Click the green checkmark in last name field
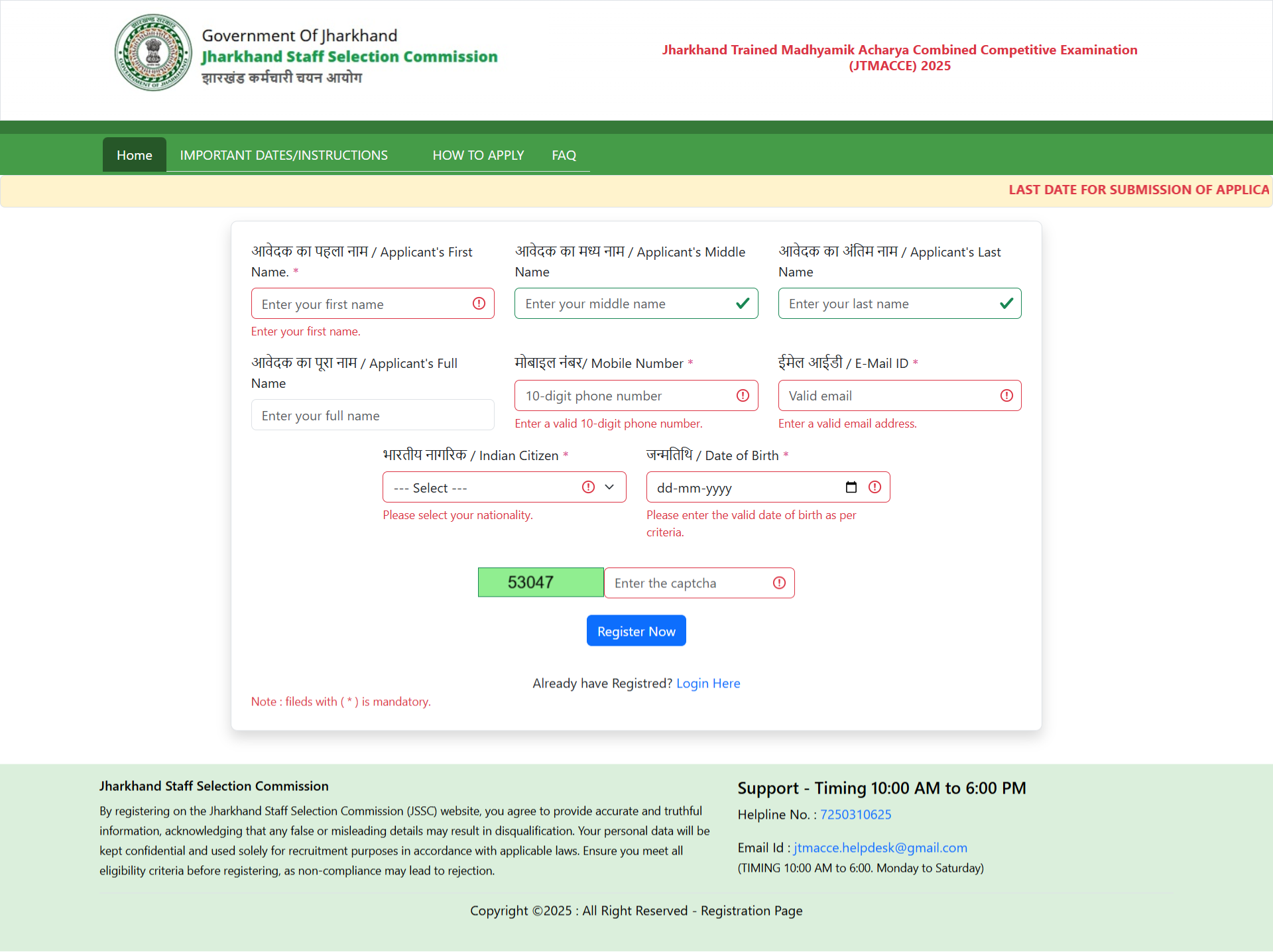The width and height of the screenshot is (1273, 952). 1006,304
